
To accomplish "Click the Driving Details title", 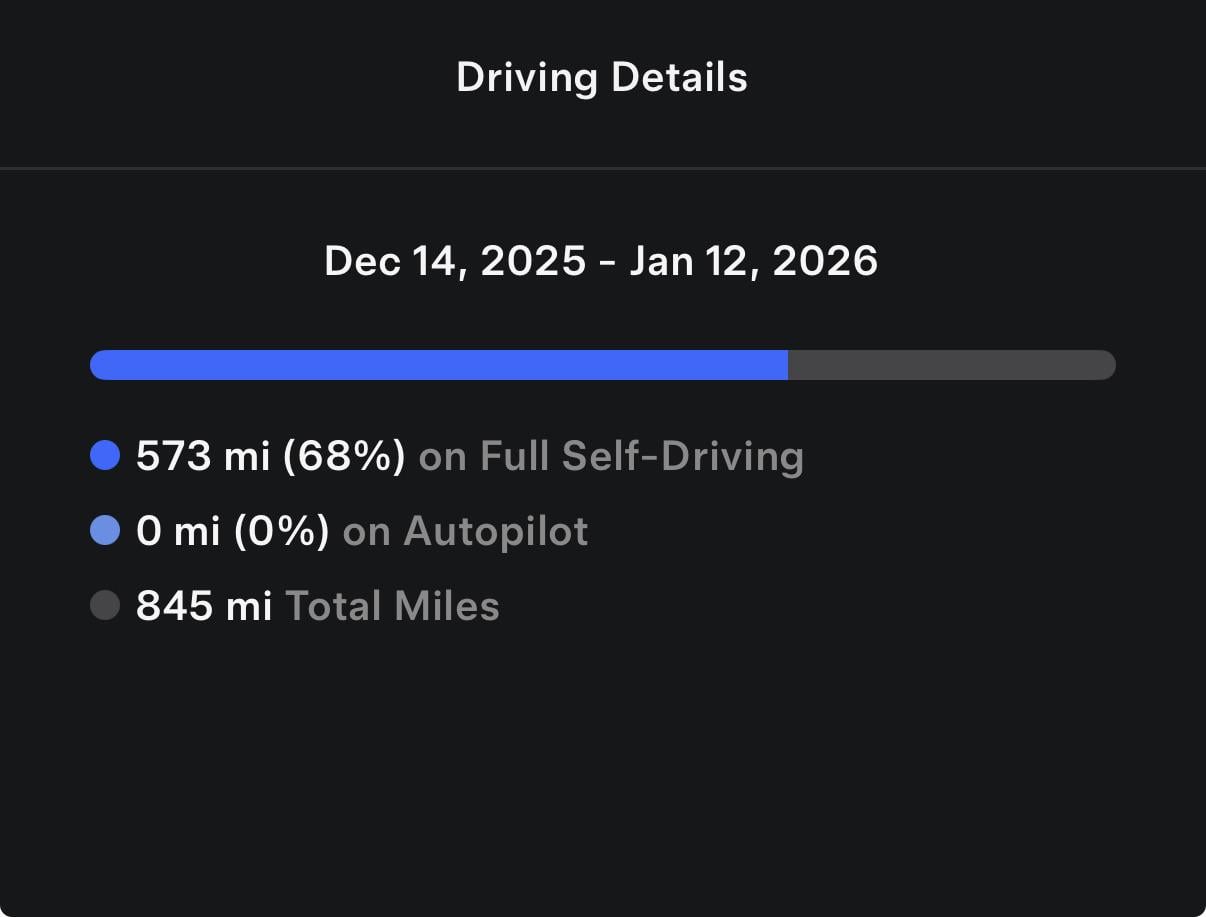I will [602, 78].
